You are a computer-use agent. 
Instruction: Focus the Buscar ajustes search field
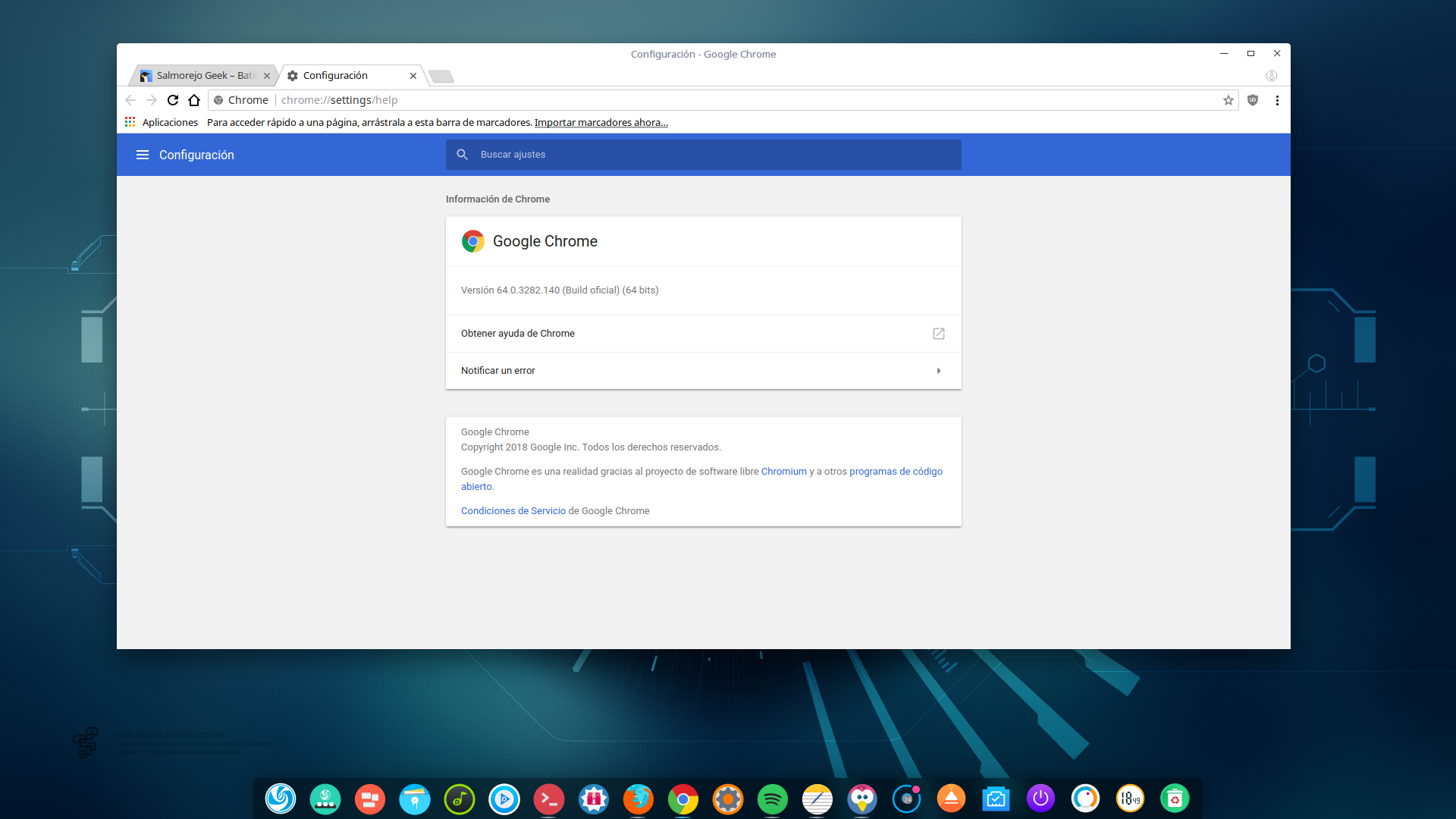pos(713,155)
